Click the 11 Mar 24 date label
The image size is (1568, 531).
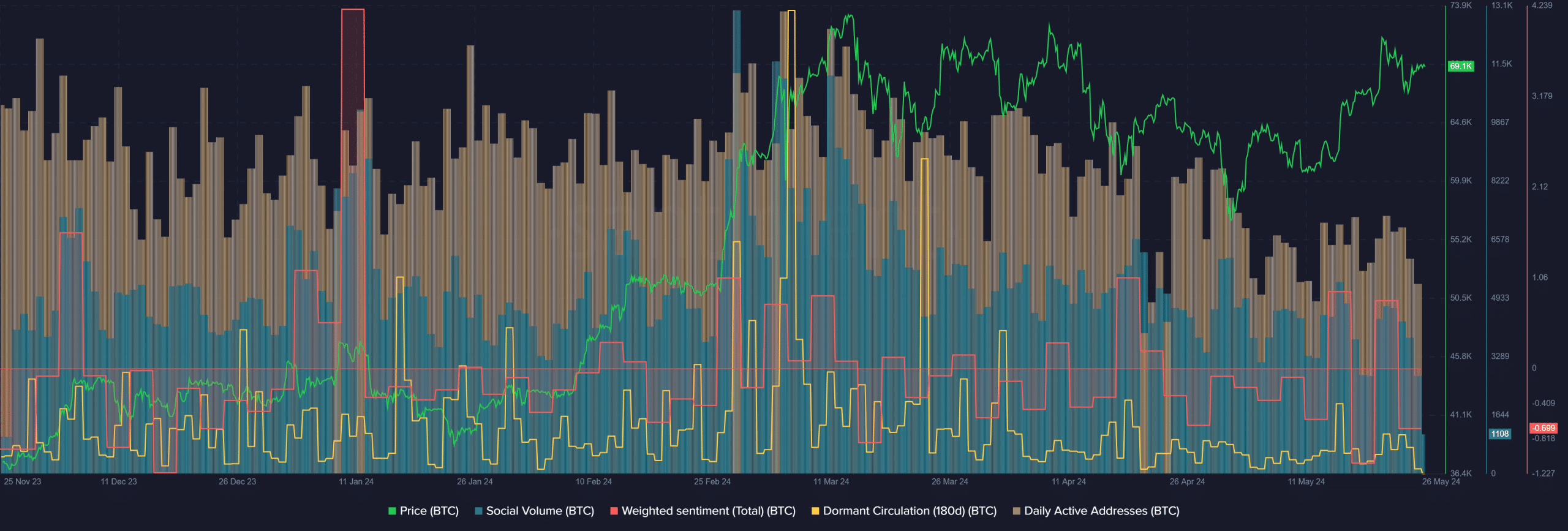(831, 481)
